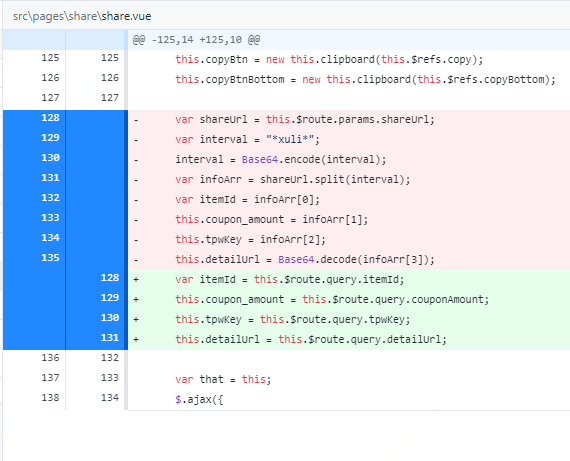This screenshot has height=461, width=570.
Task: Click removed line var interval = "*xuli*"
Action: coord(247,139)
